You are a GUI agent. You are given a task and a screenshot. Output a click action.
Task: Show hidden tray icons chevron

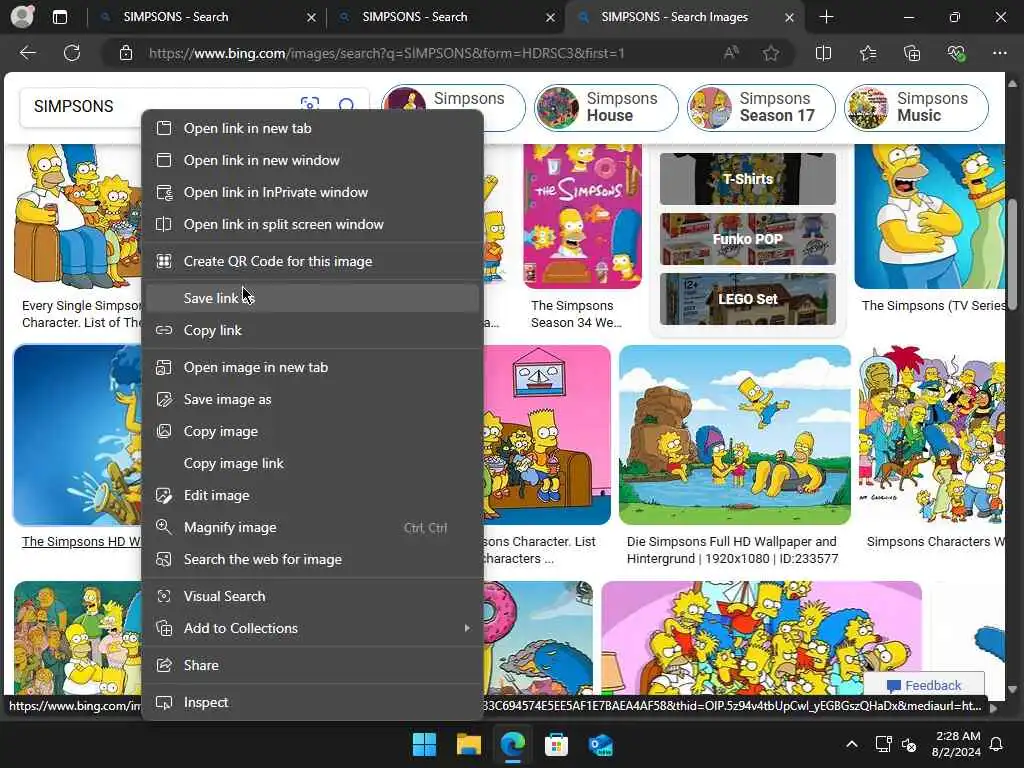(x=852, y=744)
